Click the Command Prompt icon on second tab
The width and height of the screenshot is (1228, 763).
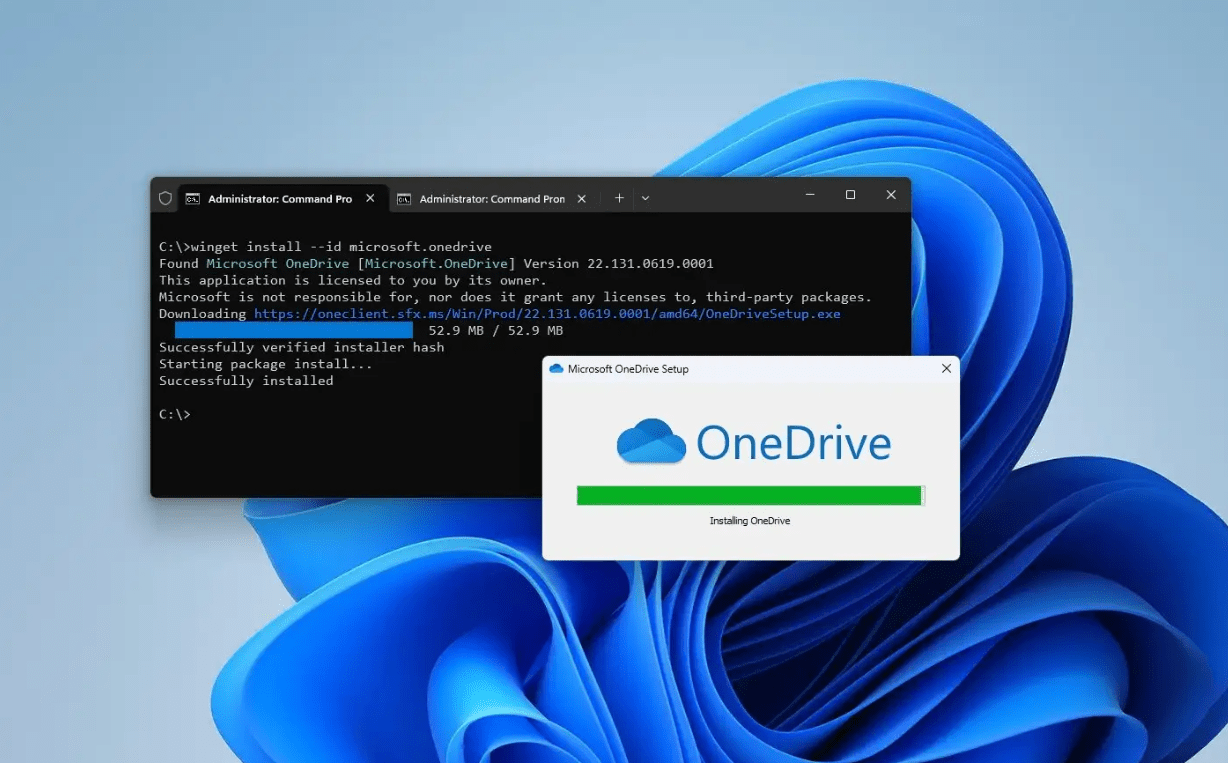tap(404, 198)
